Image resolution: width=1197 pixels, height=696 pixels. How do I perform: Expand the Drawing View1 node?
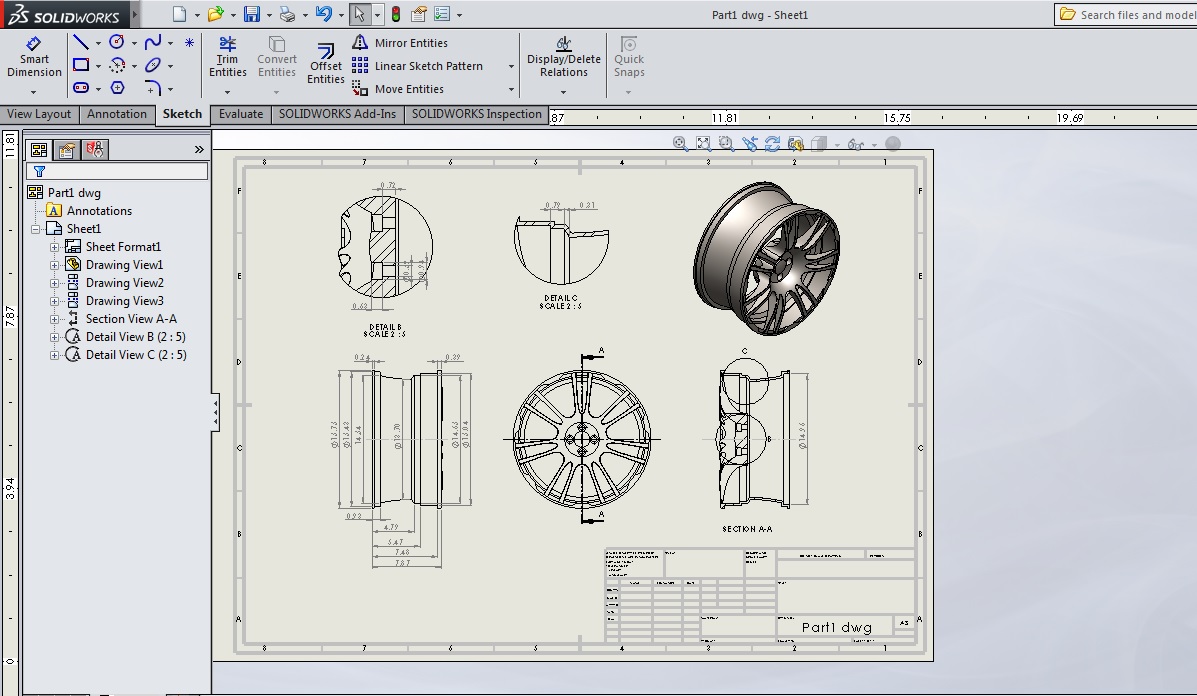54,265
